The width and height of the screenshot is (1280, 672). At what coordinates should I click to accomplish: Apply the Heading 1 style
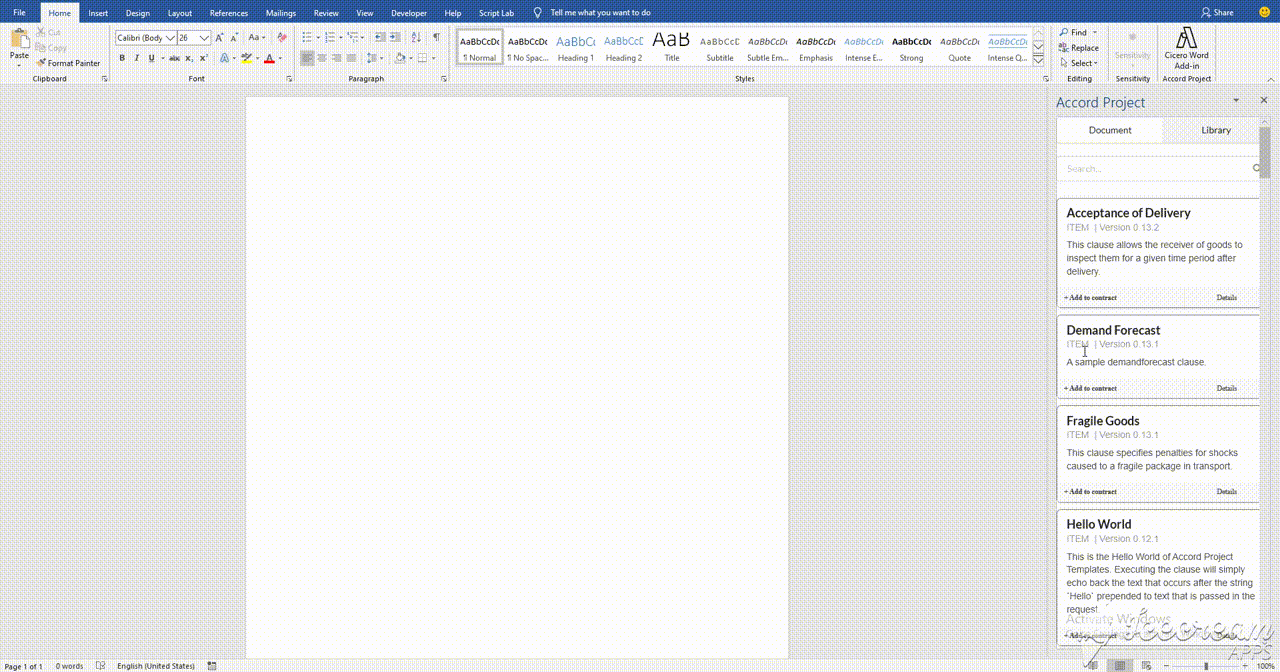tap(575, 46)
